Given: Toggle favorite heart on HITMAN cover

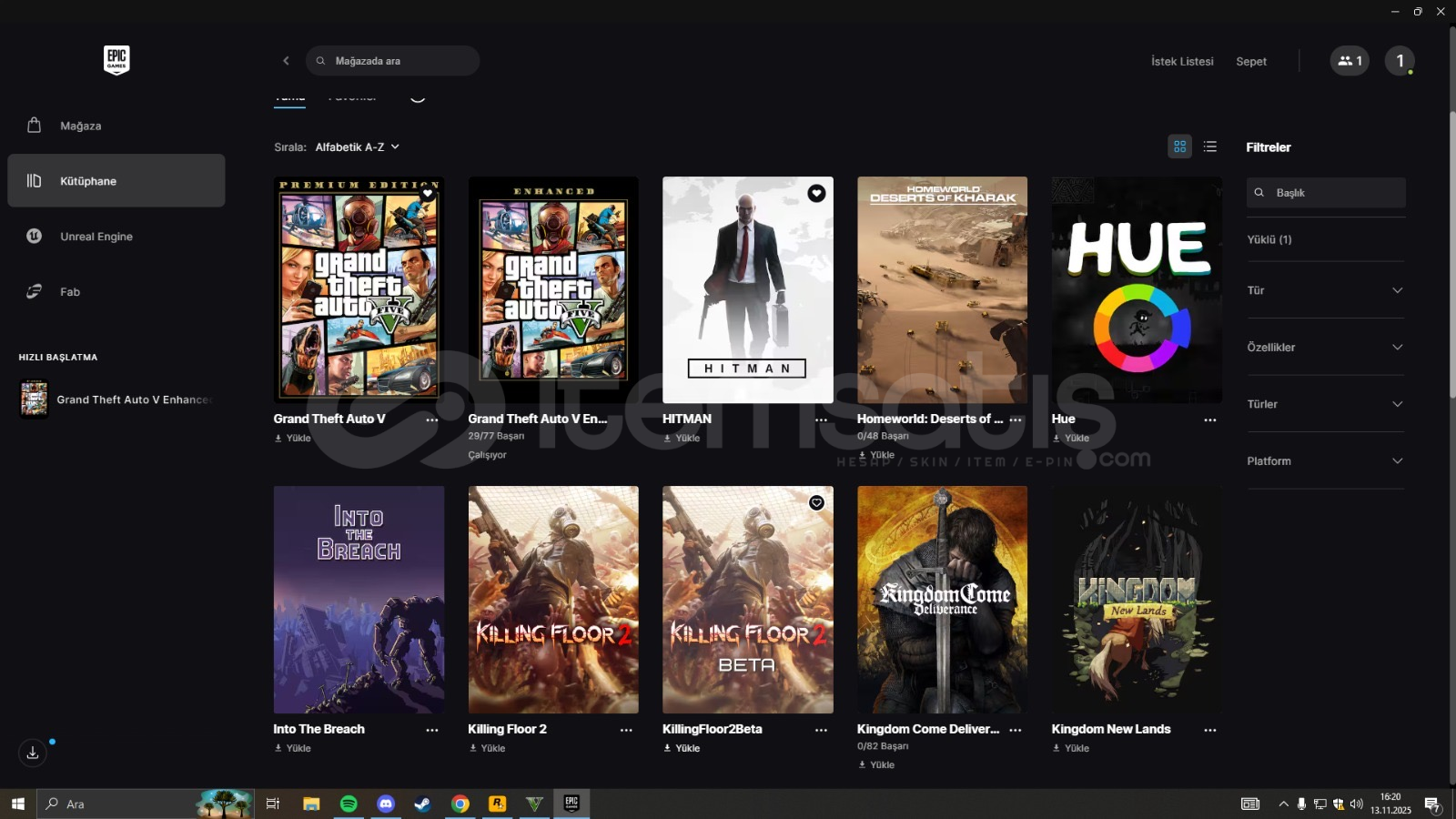Looking at the screenshot, I should pos(816,193).
